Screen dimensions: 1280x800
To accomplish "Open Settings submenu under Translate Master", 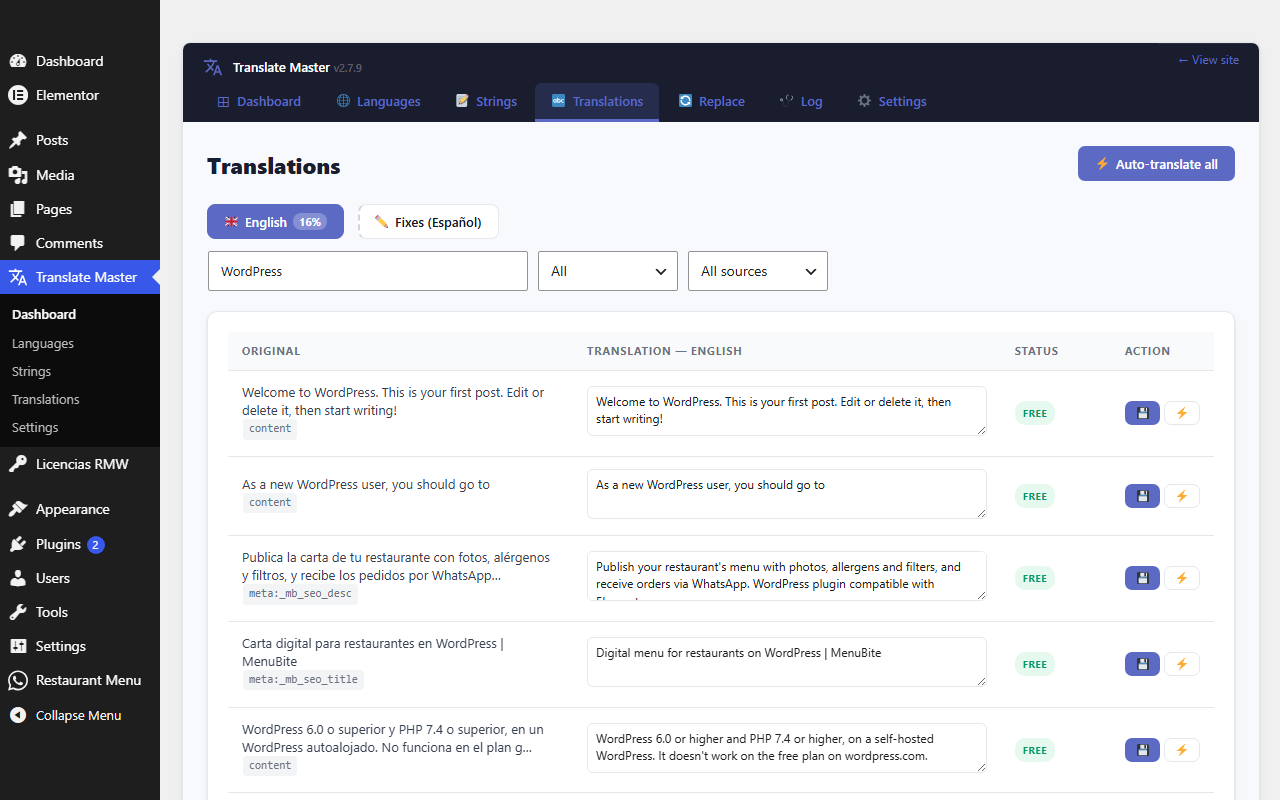I will (x=35, y=427).
